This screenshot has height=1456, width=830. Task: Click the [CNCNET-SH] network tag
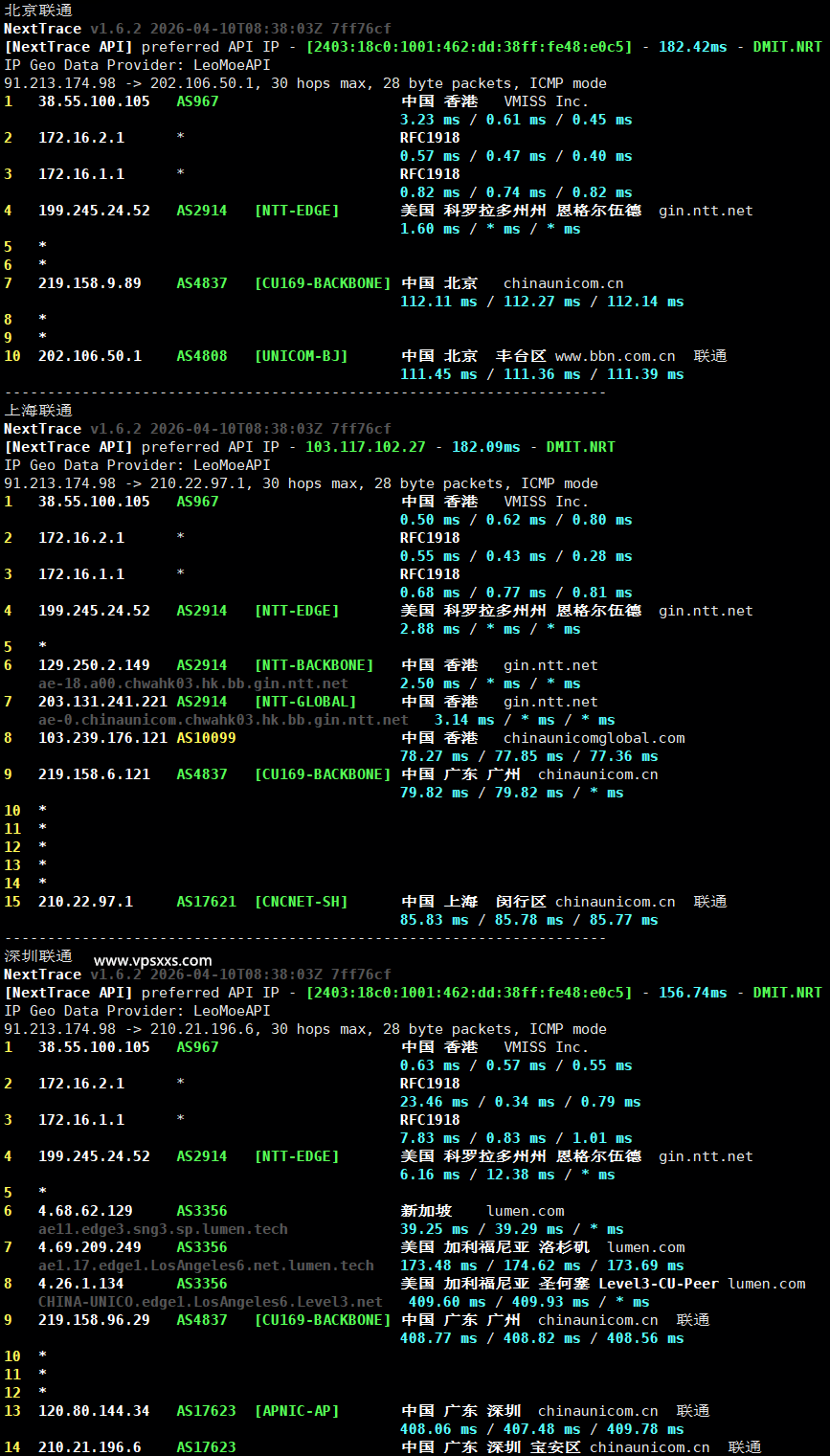[x=301, y=902]
